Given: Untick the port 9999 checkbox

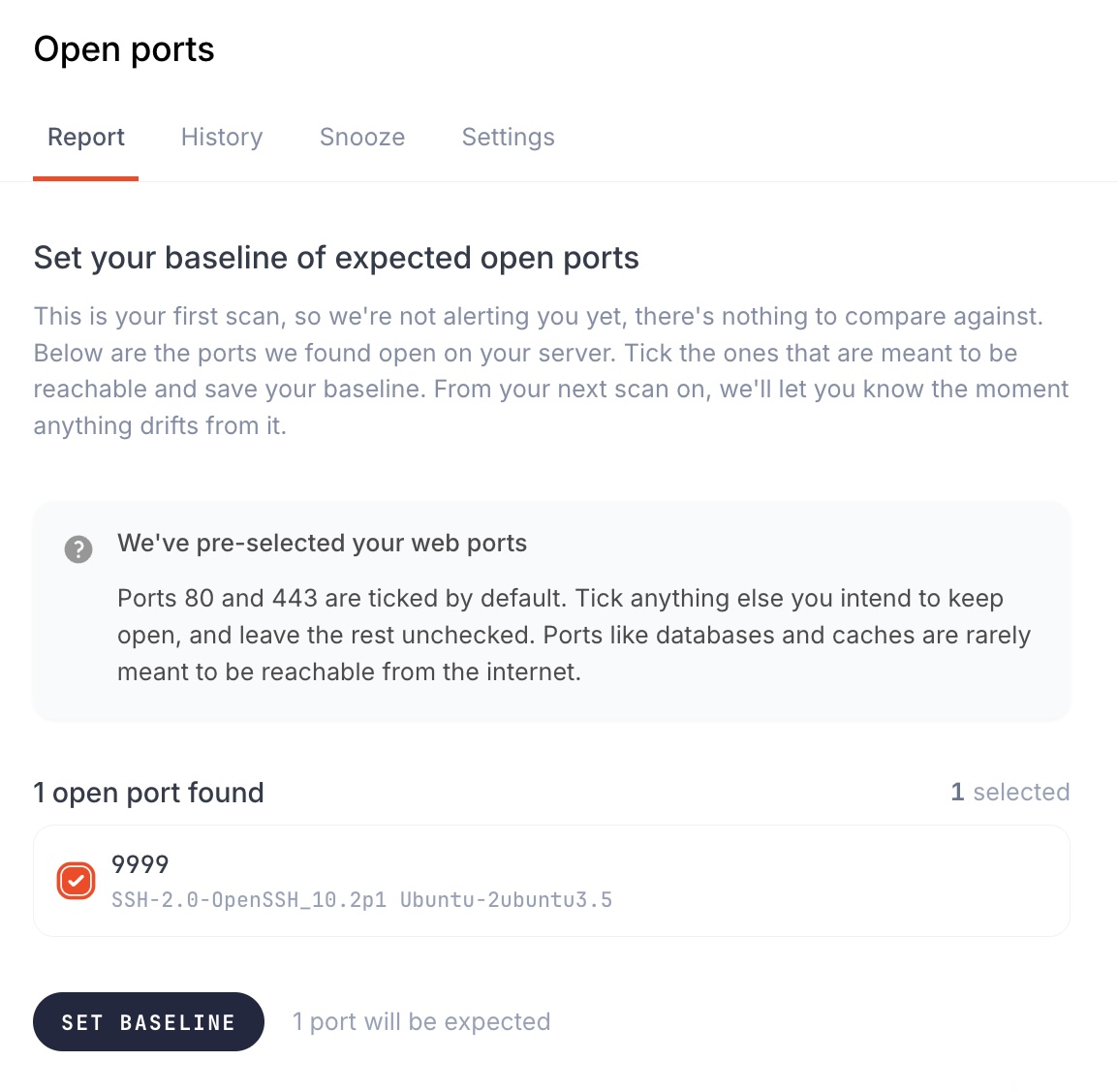Looking at the screenshot, I should tap(77, 881).
